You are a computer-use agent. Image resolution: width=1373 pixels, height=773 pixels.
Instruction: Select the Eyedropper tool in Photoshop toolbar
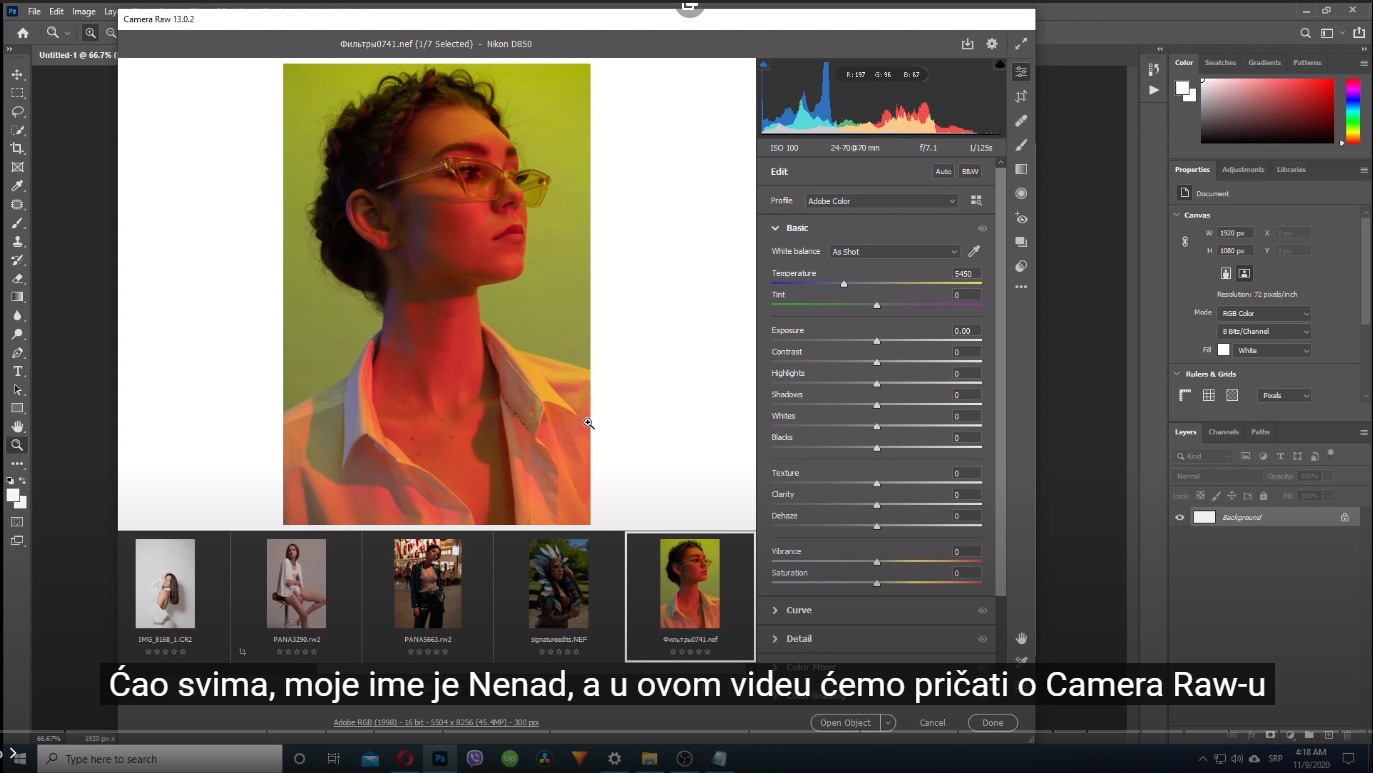coord(17,186)
